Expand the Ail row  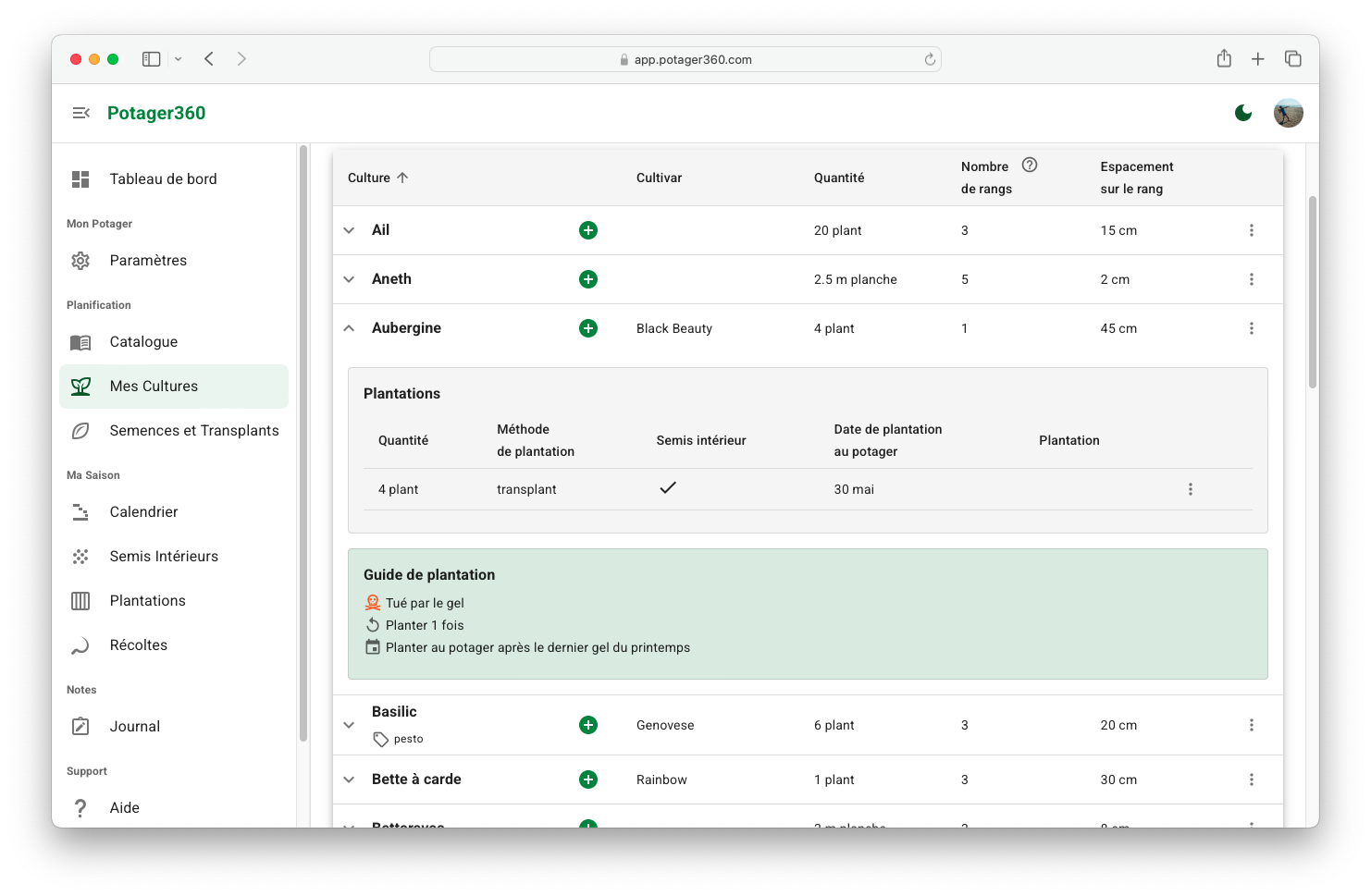coord(349,230)
